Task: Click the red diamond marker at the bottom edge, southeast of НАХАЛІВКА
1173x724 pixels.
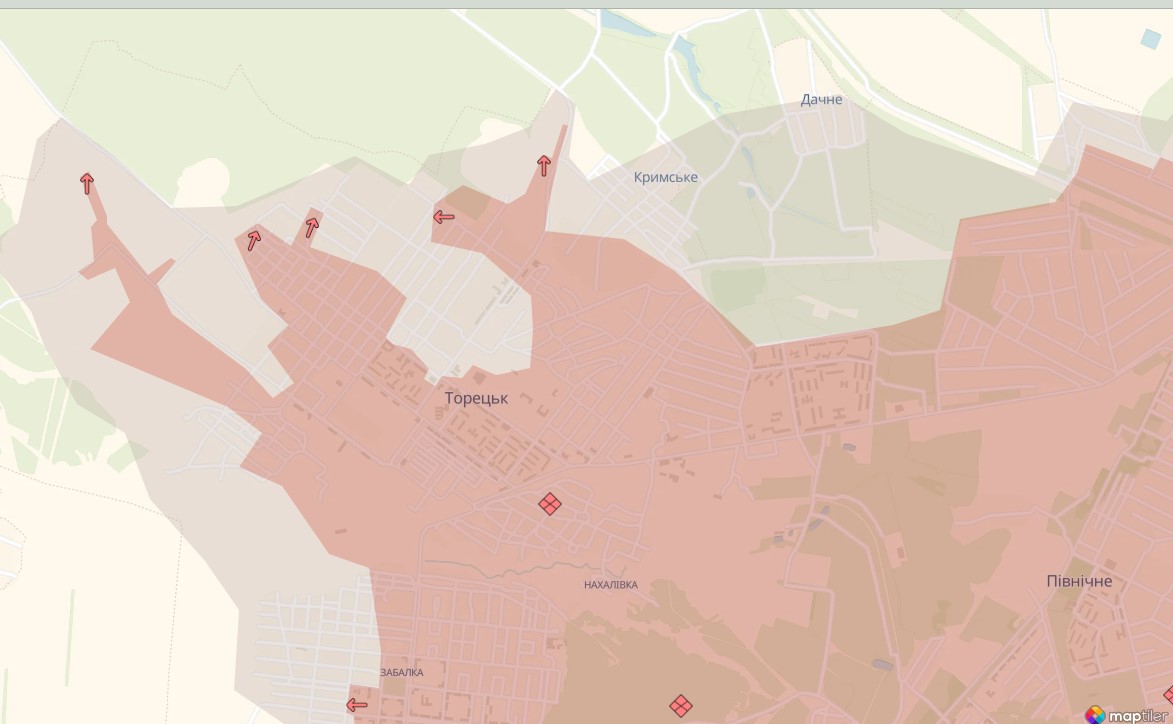Action: 680,706
